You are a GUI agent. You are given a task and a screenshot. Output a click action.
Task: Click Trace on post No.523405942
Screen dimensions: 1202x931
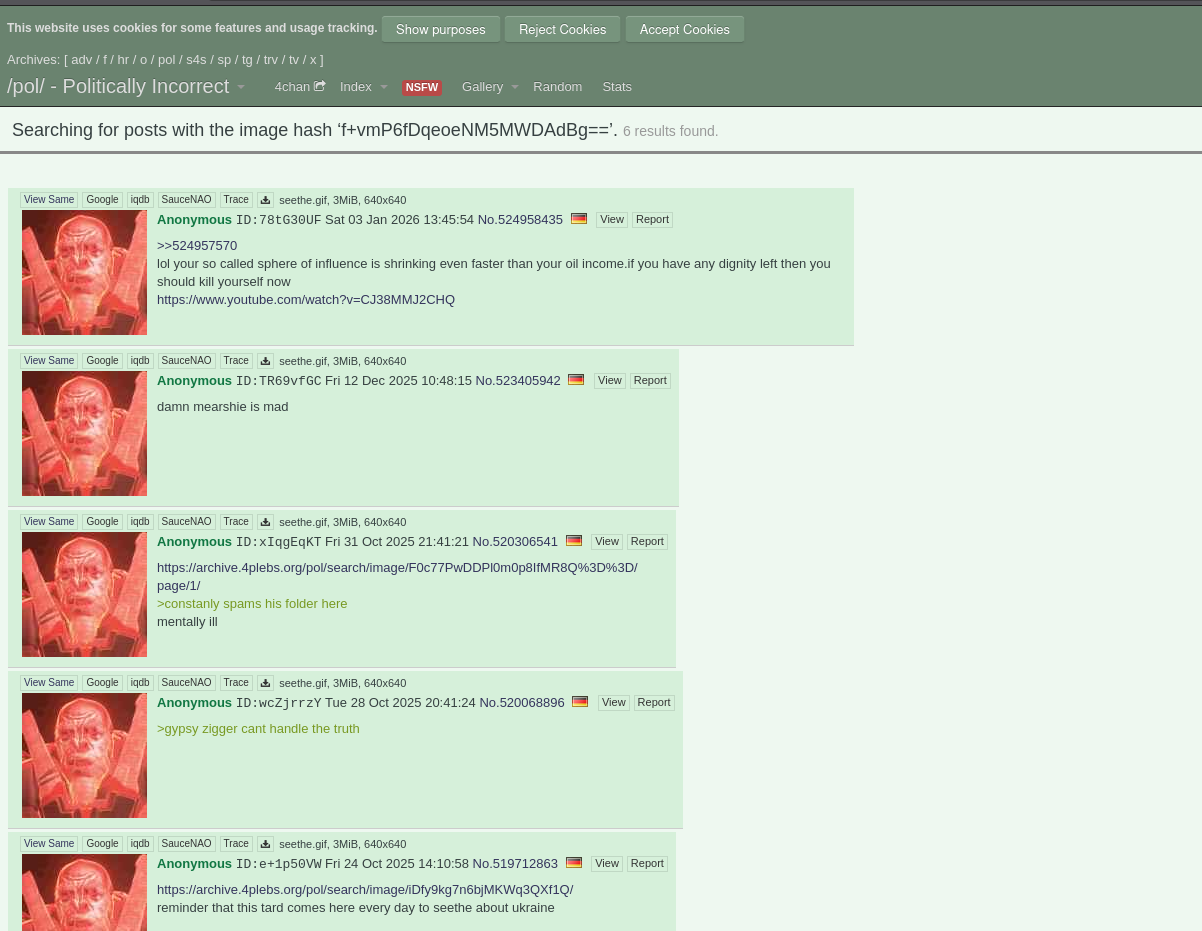point(236,361)
